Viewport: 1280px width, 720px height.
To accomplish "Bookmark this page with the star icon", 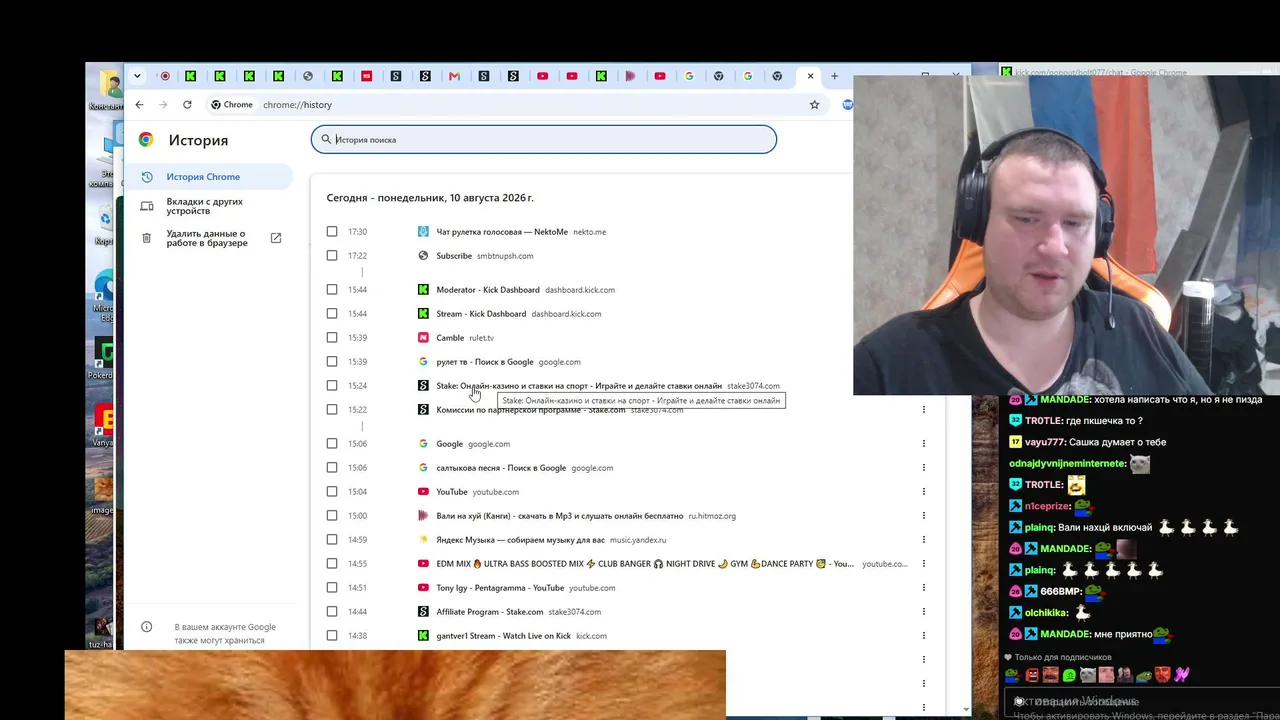I will tap(814, 104).
